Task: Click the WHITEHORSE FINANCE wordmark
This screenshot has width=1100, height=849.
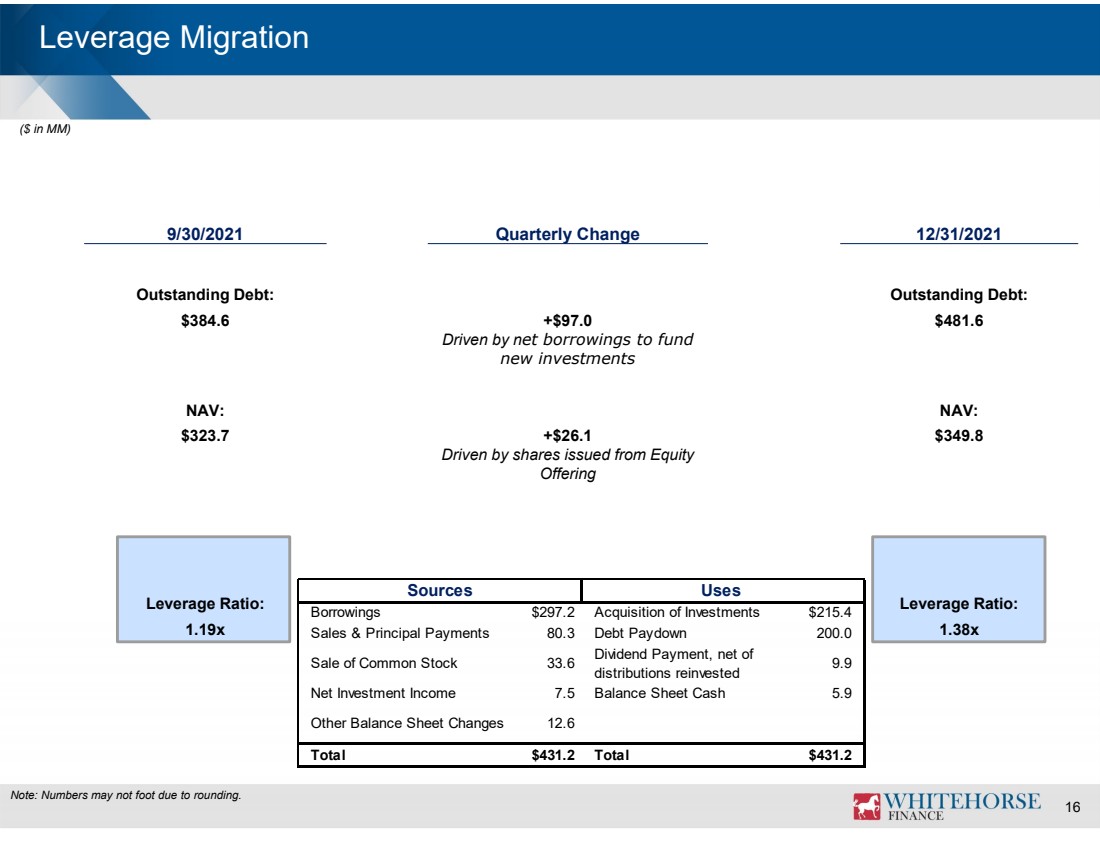Action: pyautogui.click(x=961, y=806)
